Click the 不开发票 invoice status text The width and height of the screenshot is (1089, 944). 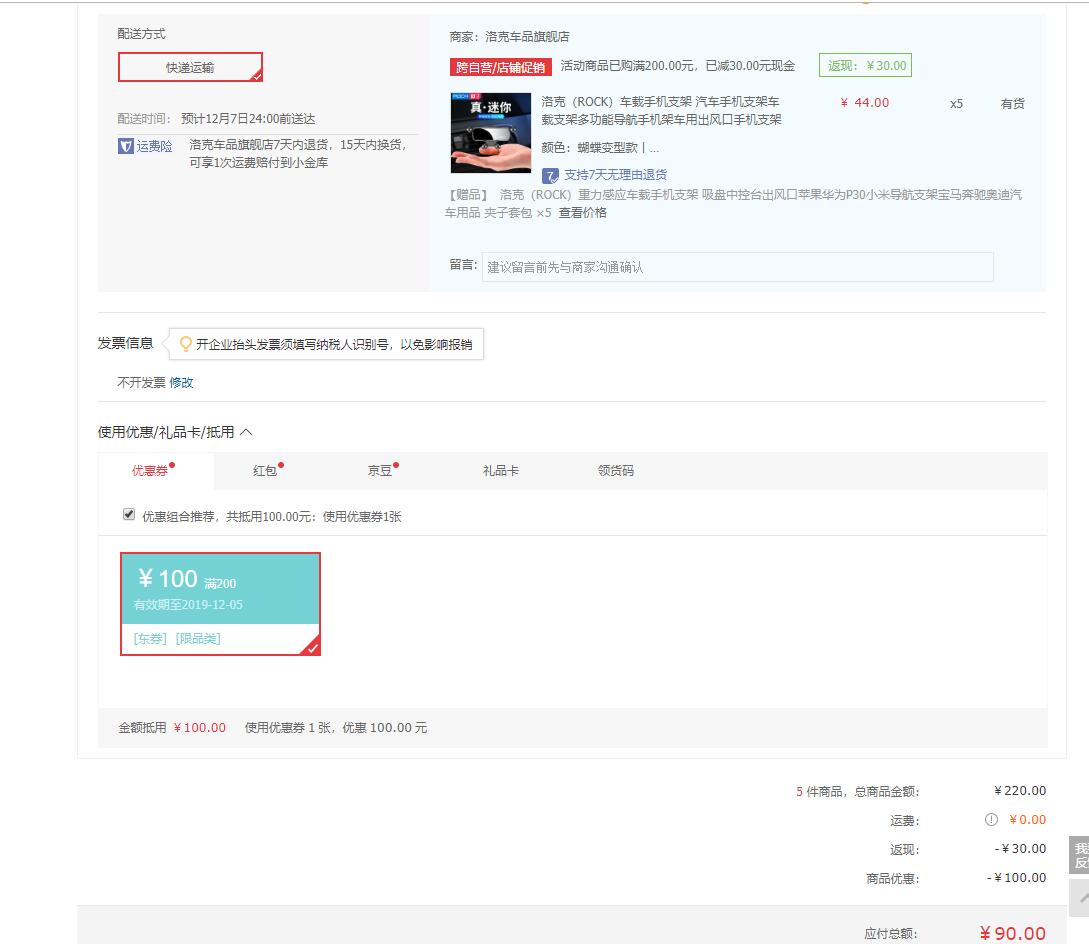pyautogui.click(x=142, y=382)
